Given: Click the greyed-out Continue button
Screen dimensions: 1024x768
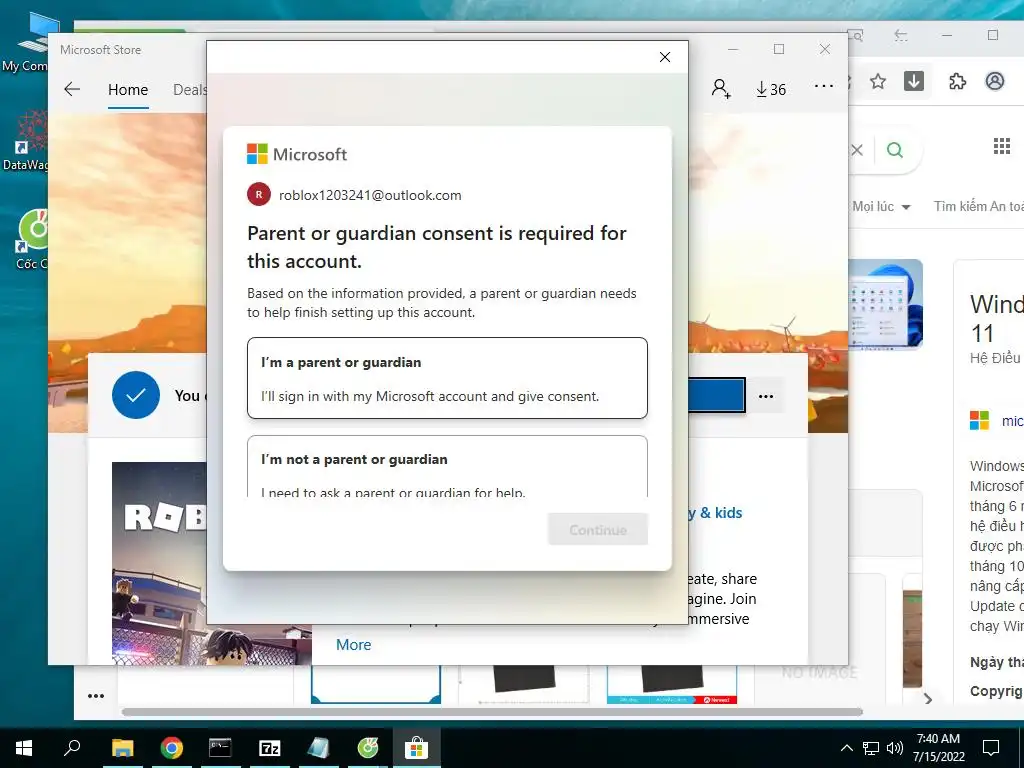Looking at the screenshot, I should click(x=598, y=530).
